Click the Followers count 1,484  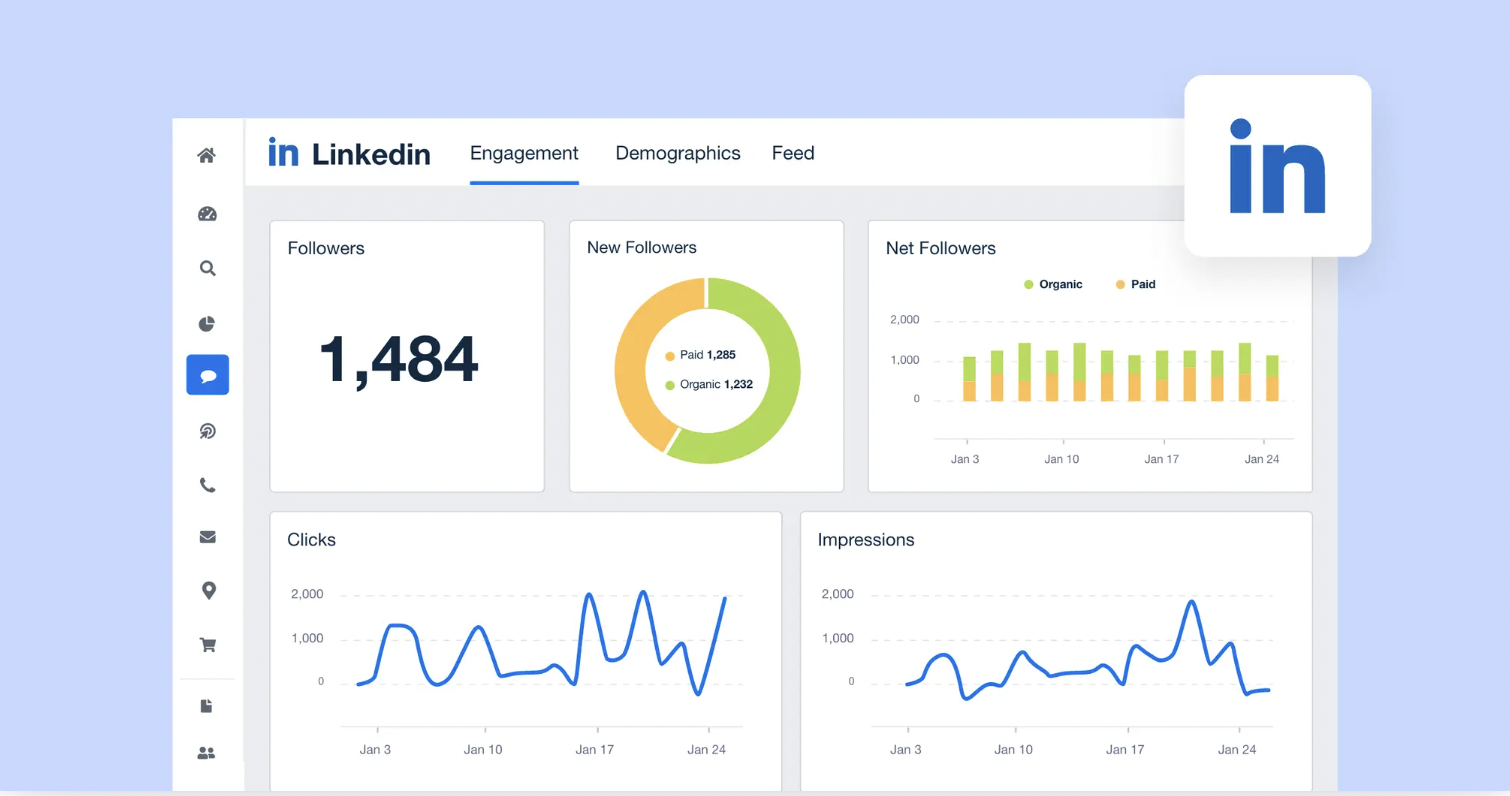coord(398,360)
